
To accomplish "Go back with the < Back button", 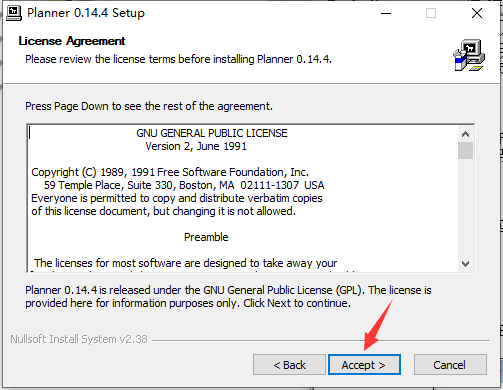I will point(289,365).
